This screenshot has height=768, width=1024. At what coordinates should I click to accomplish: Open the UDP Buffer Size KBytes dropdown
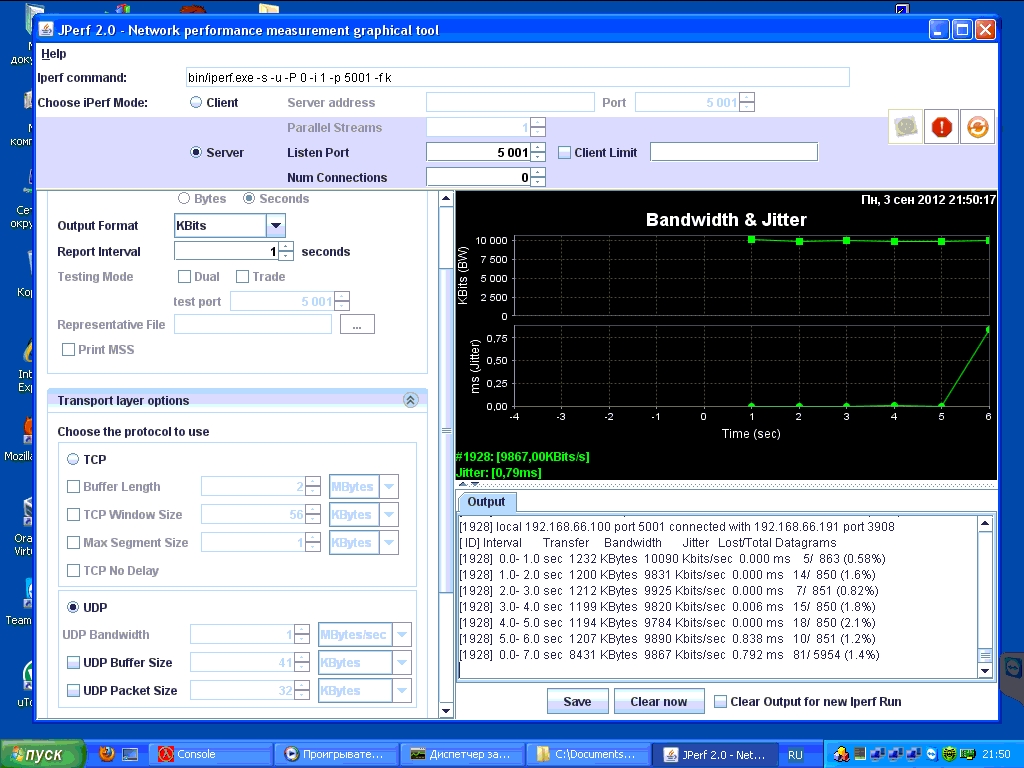[402, 662]
